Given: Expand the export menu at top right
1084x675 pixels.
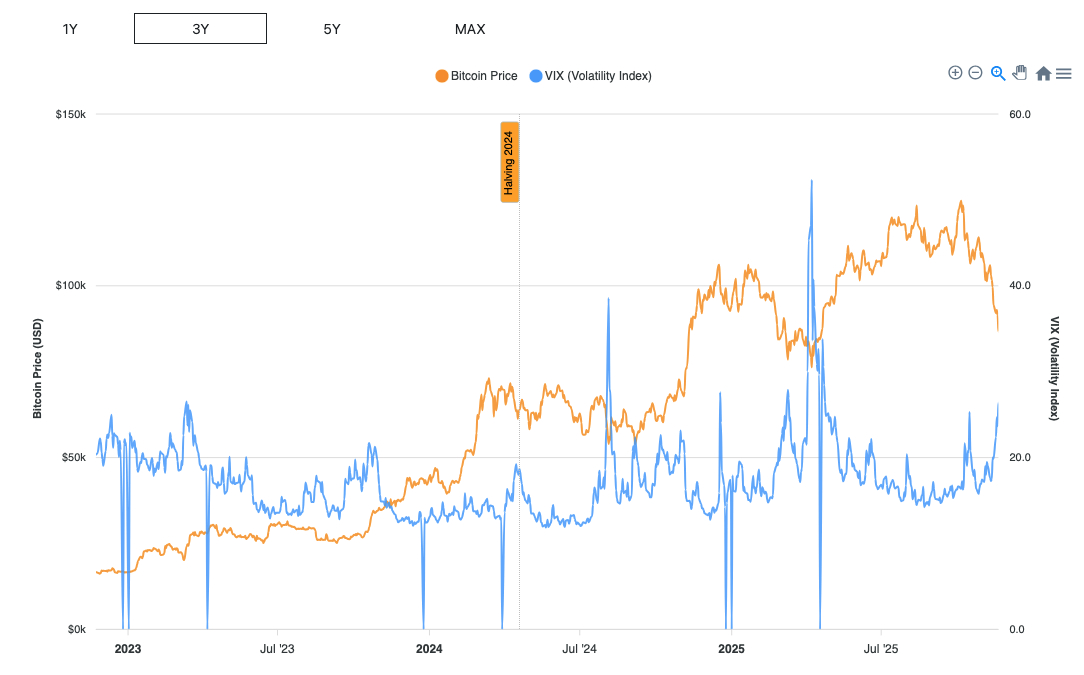Looking at the screenshot, I should [x=1063, y=73].
